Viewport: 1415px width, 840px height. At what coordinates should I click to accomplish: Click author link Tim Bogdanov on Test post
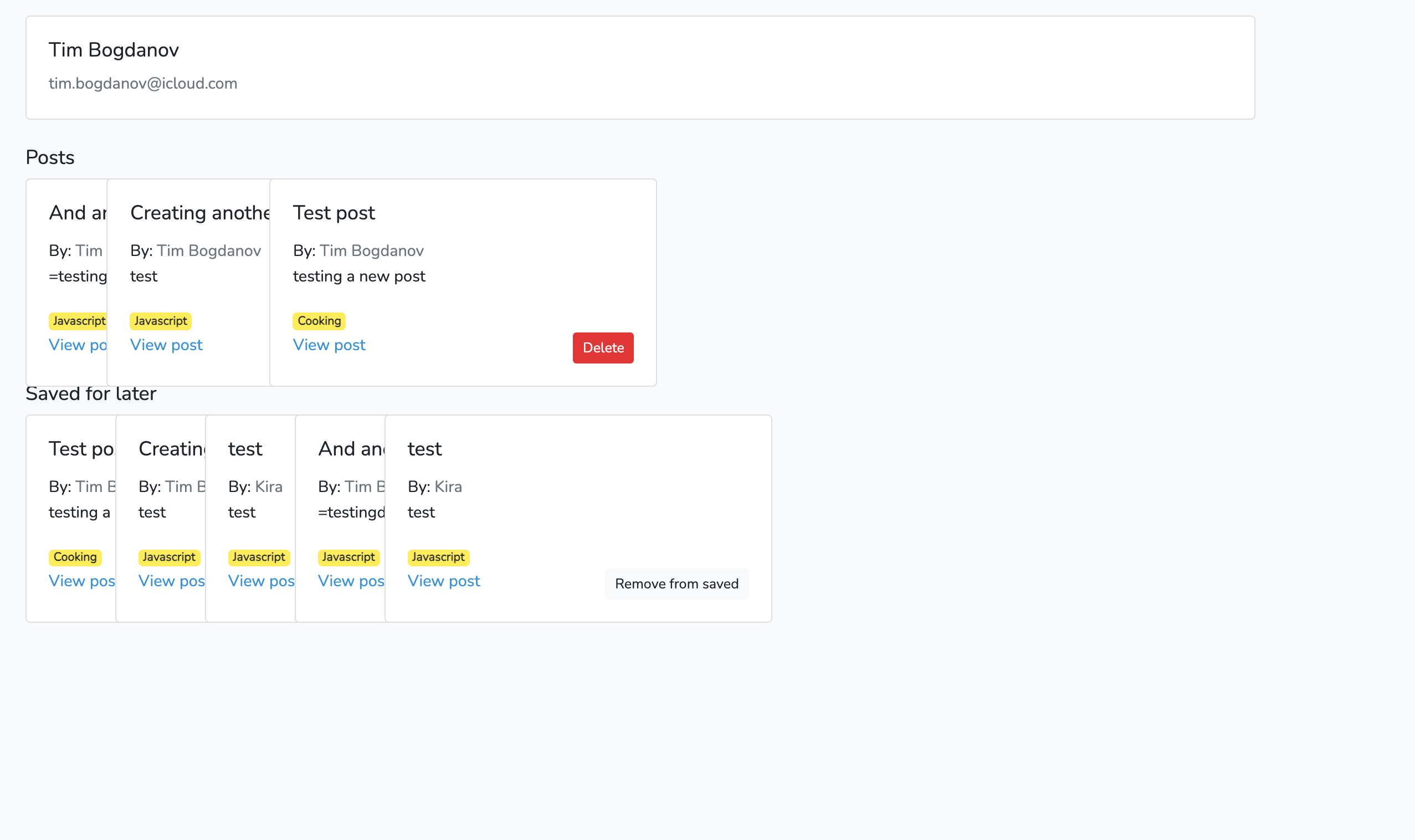pos(371,251)
